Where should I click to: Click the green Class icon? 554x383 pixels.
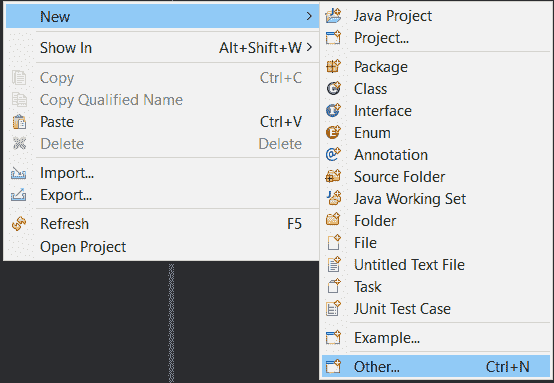click(333, 88)
